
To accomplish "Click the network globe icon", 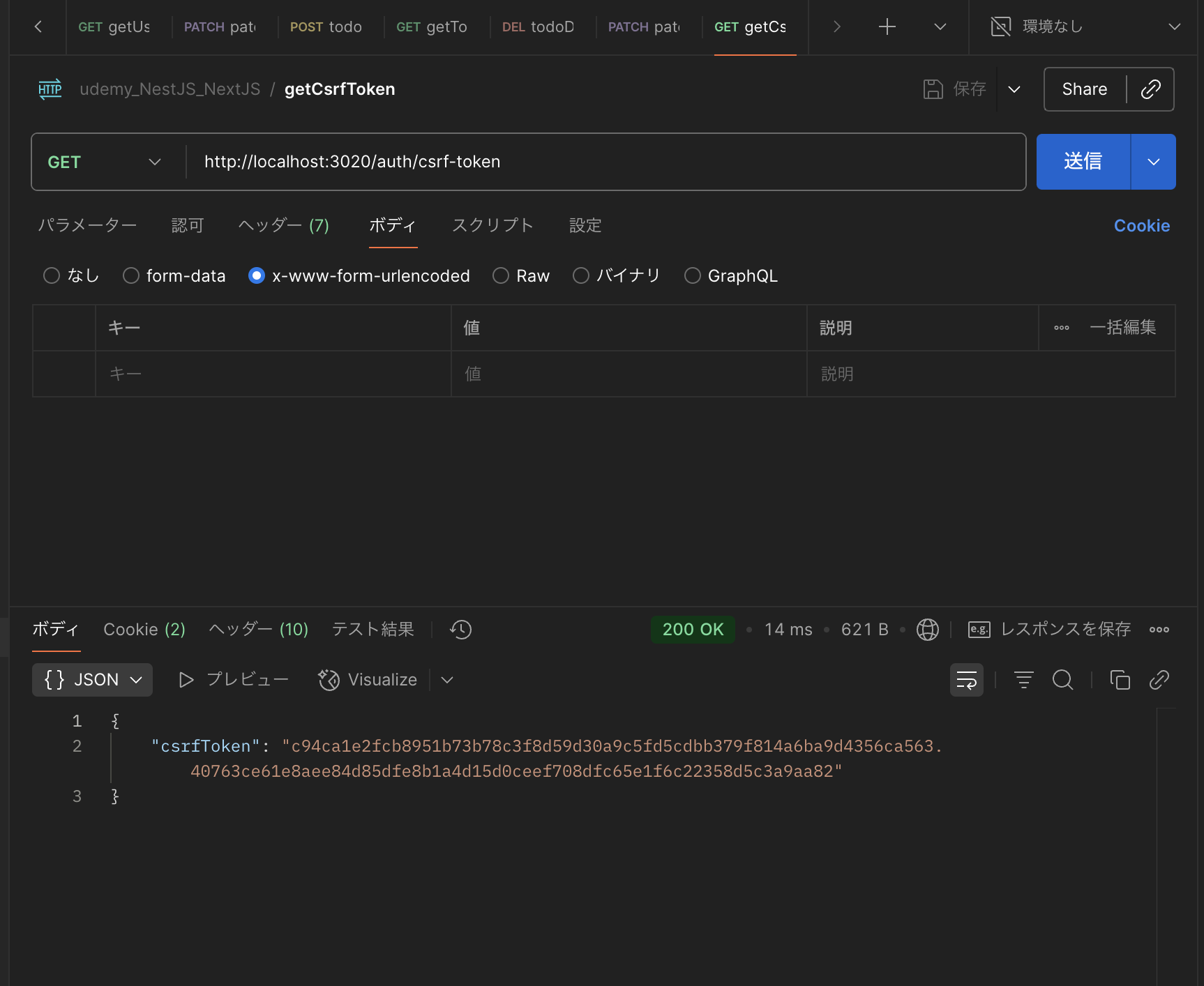I will (x=927, y=630).
